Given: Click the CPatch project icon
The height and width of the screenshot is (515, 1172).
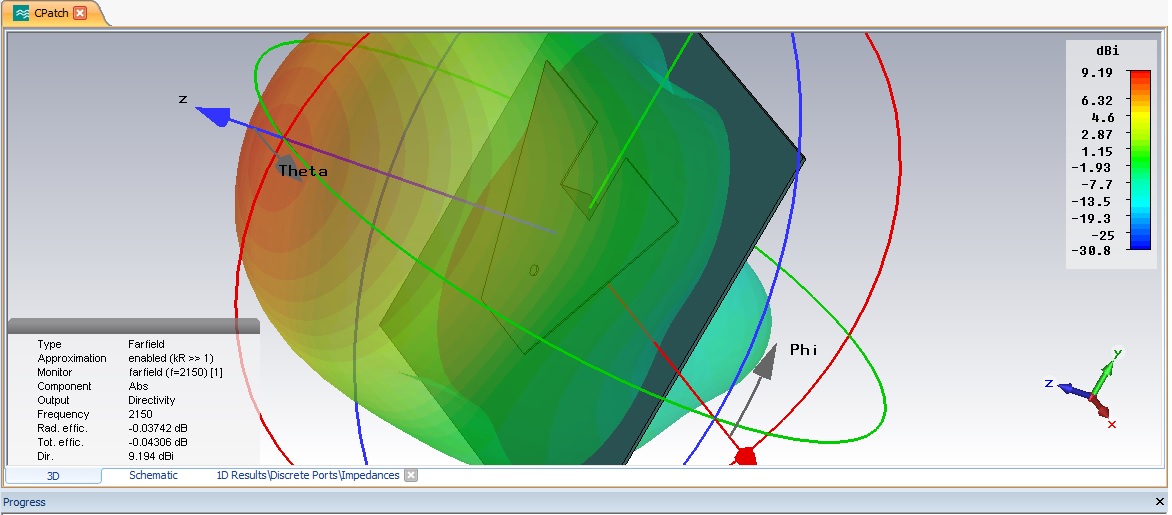Looking at the screenshot, I should [x=21, y=13].
